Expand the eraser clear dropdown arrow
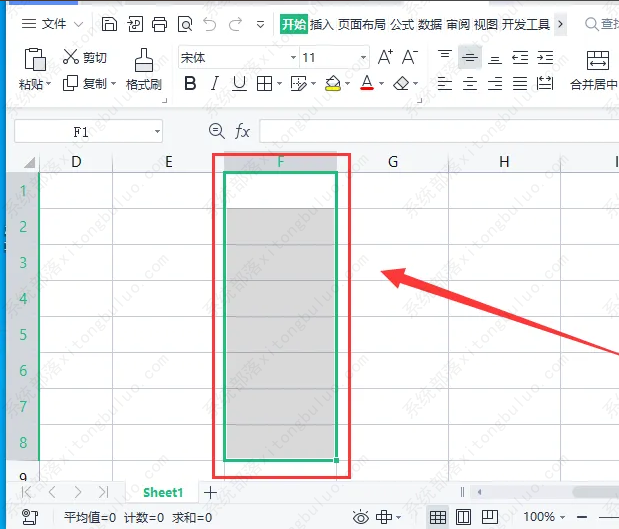Viewport: 619px width, 529px height. click(x=416, y=83)
